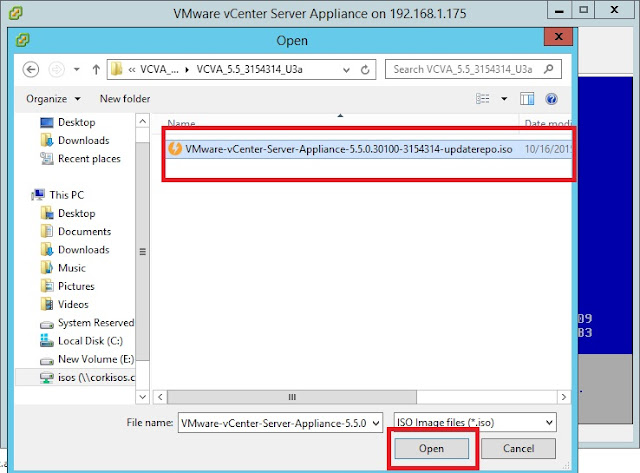The width and height of the screenshot is (640, 473).
Task: Select Local Disk (C:)
Action: tap(81, 341)
